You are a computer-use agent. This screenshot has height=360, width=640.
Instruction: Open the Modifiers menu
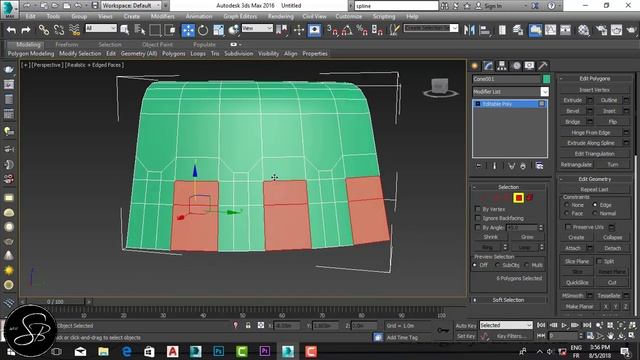162,16
